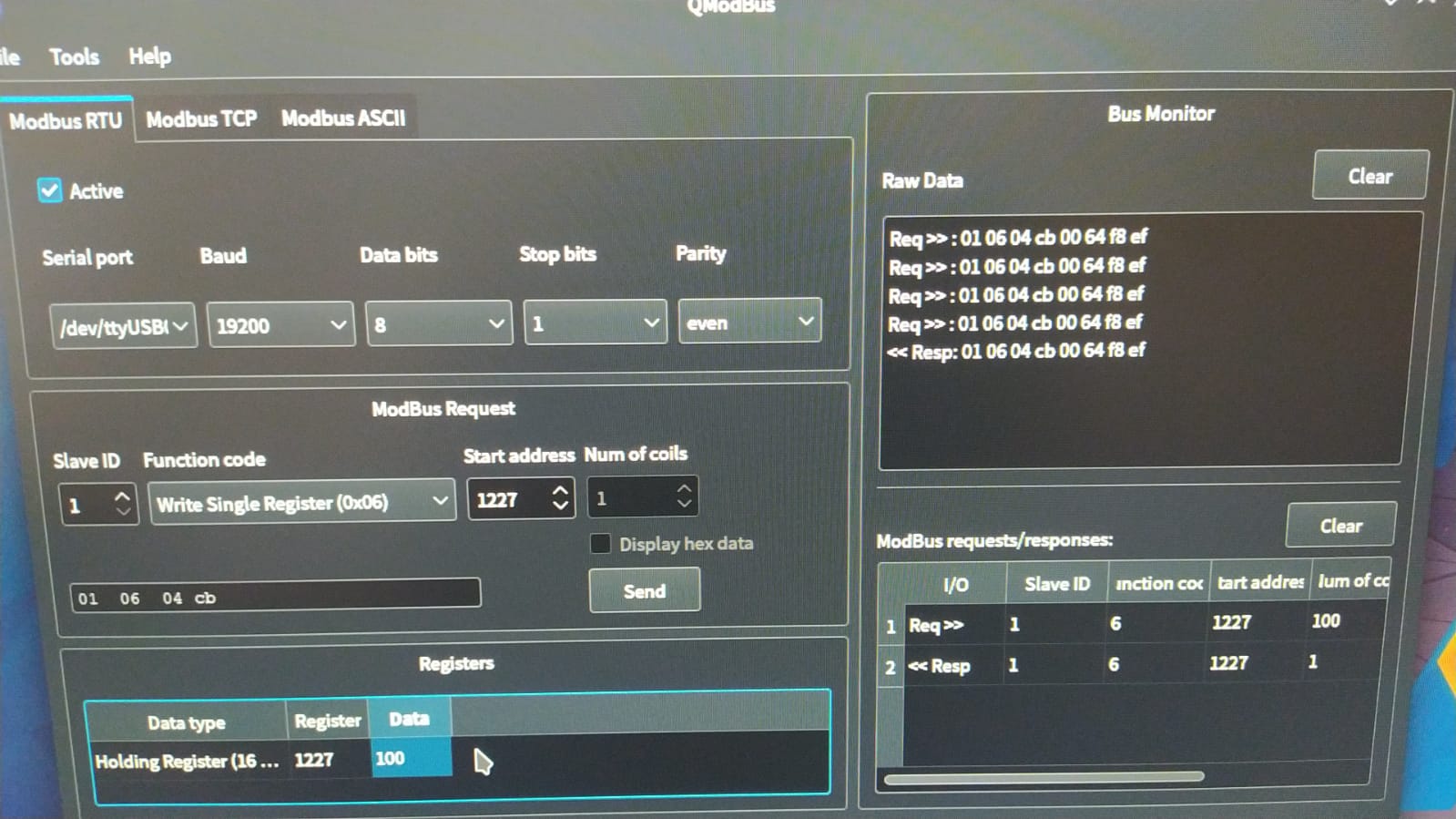1456x819 pixels.
Task: Enable Display hex data checkbox
Action: (x=600, y=544)
